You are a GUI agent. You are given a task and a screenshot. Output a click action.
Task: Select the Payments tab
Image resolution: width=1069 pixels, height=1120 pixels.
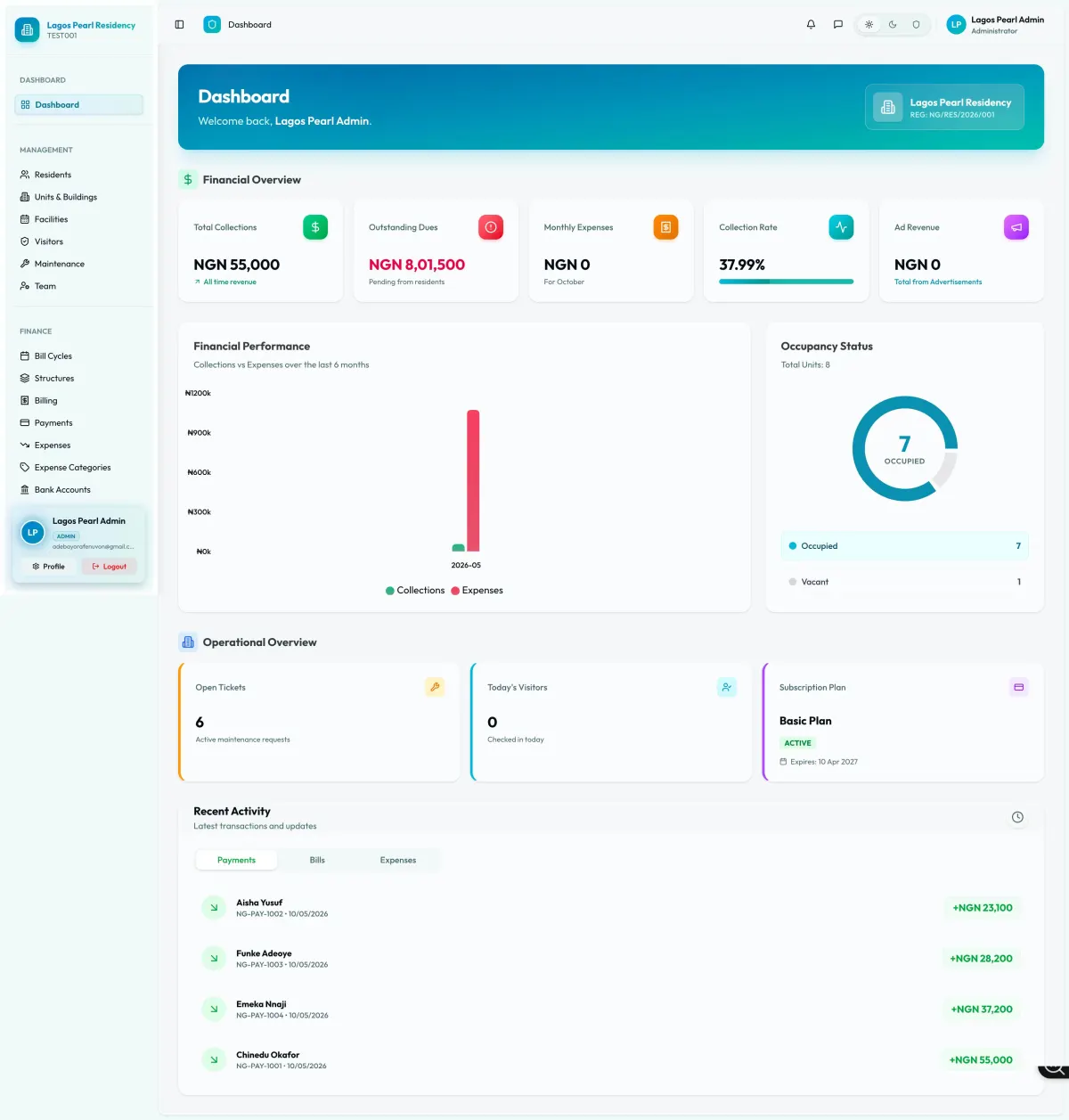(236, 860)
